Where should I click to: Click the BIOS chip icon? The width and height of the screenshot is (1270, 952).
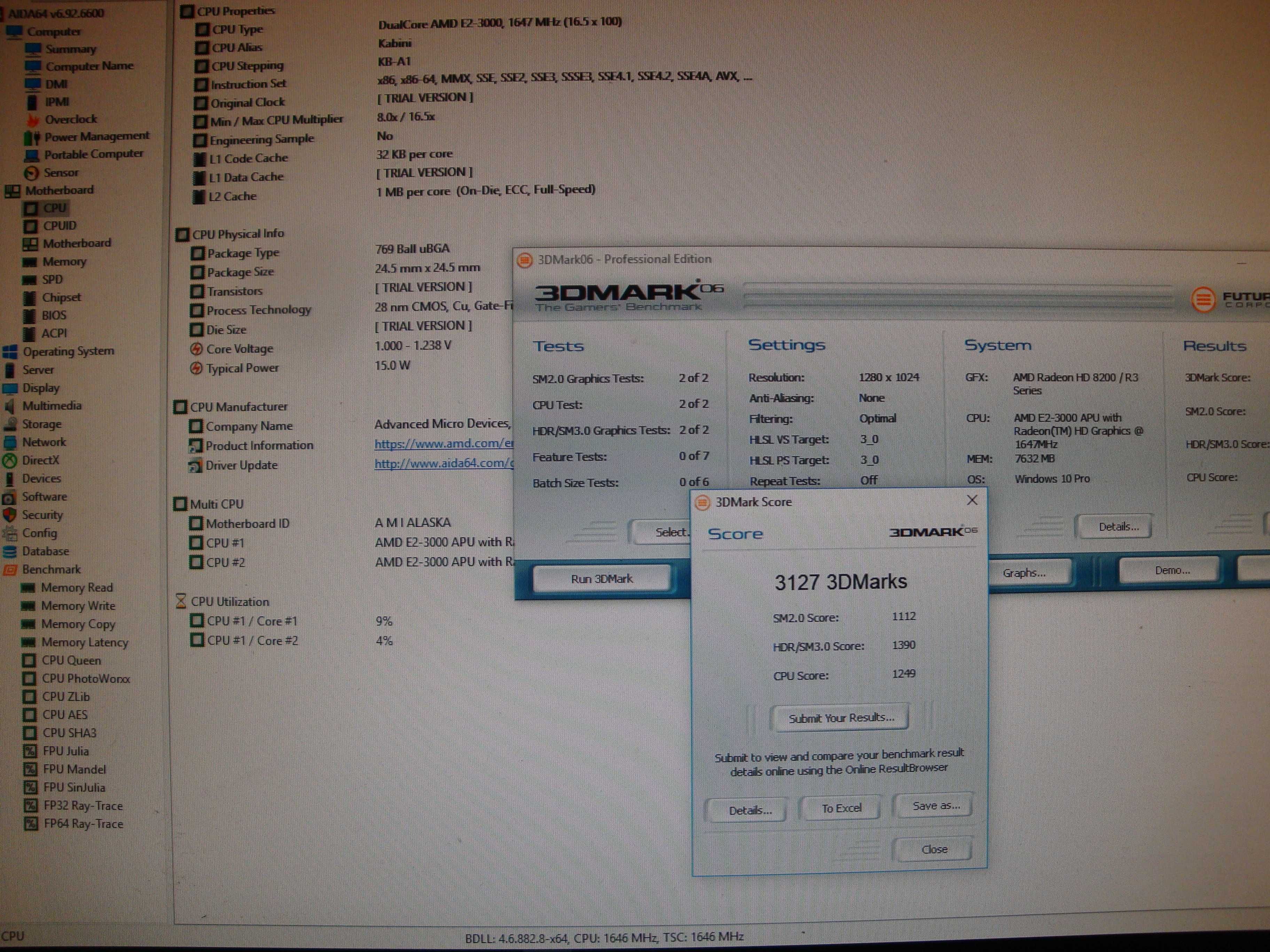coord(29,316)
